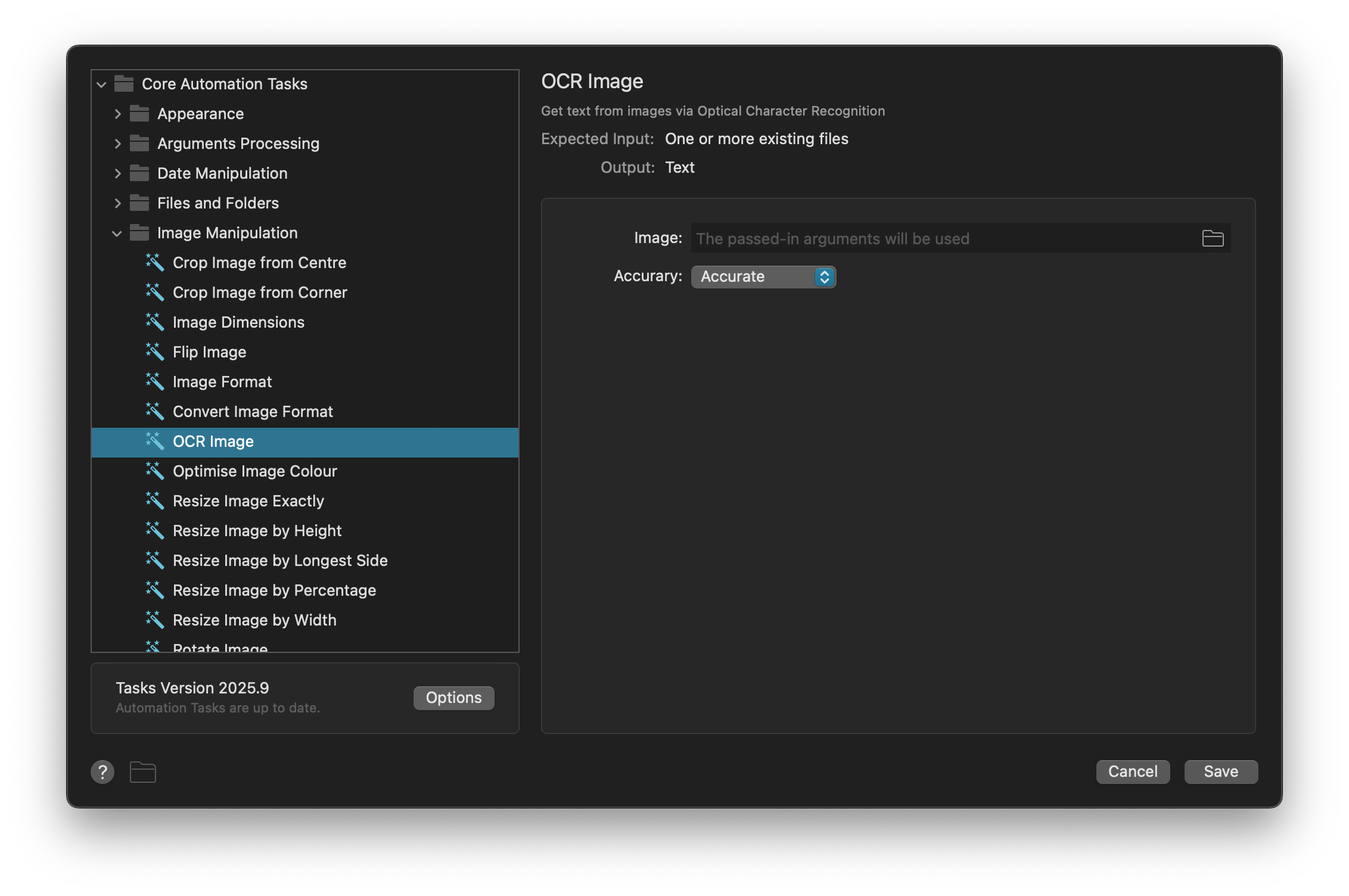Click the Cancel button

[x=1132, y=771]
